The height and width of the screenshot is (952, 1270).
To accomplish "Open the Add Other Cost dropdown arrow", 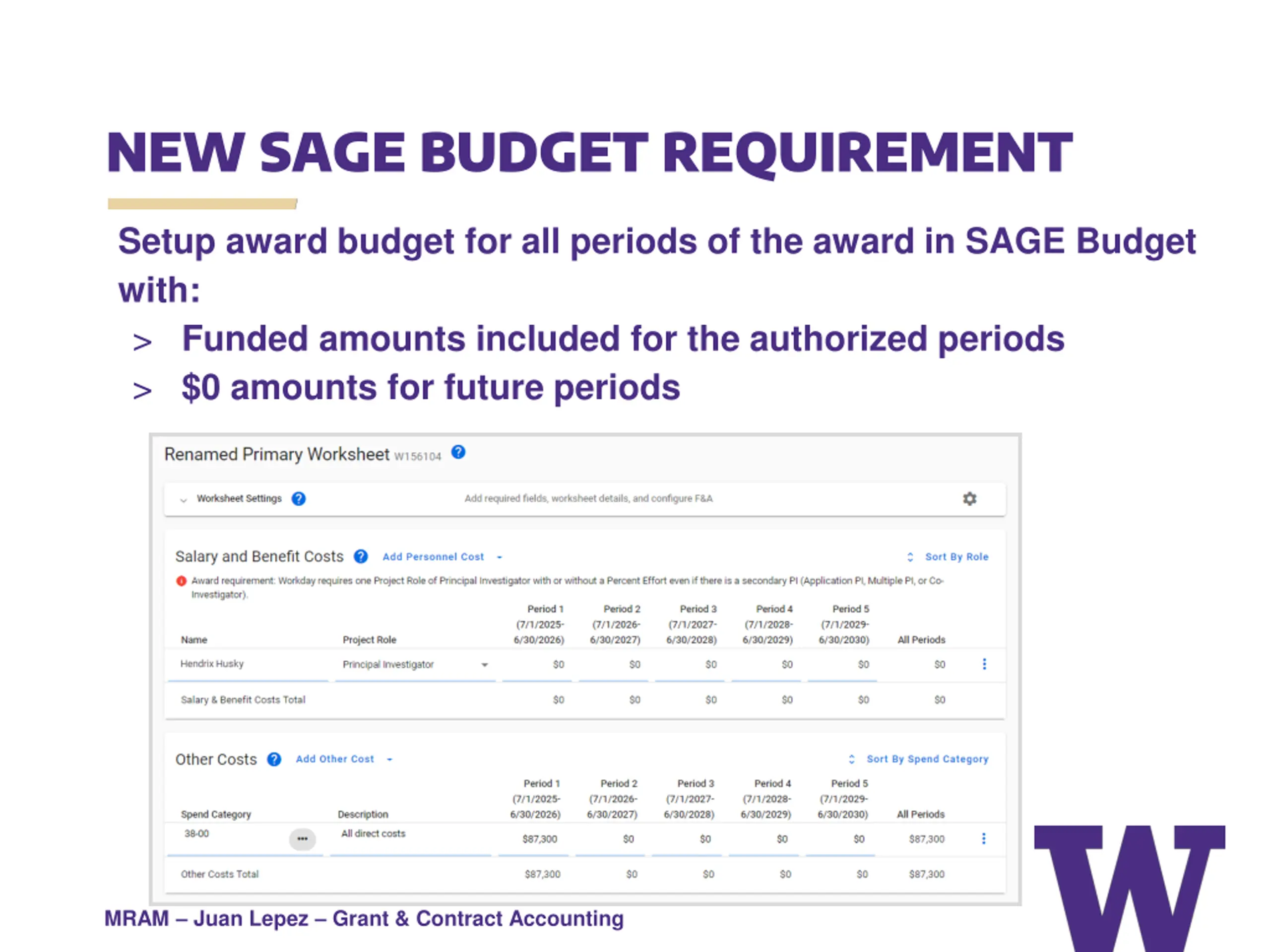I will point(389,759).
